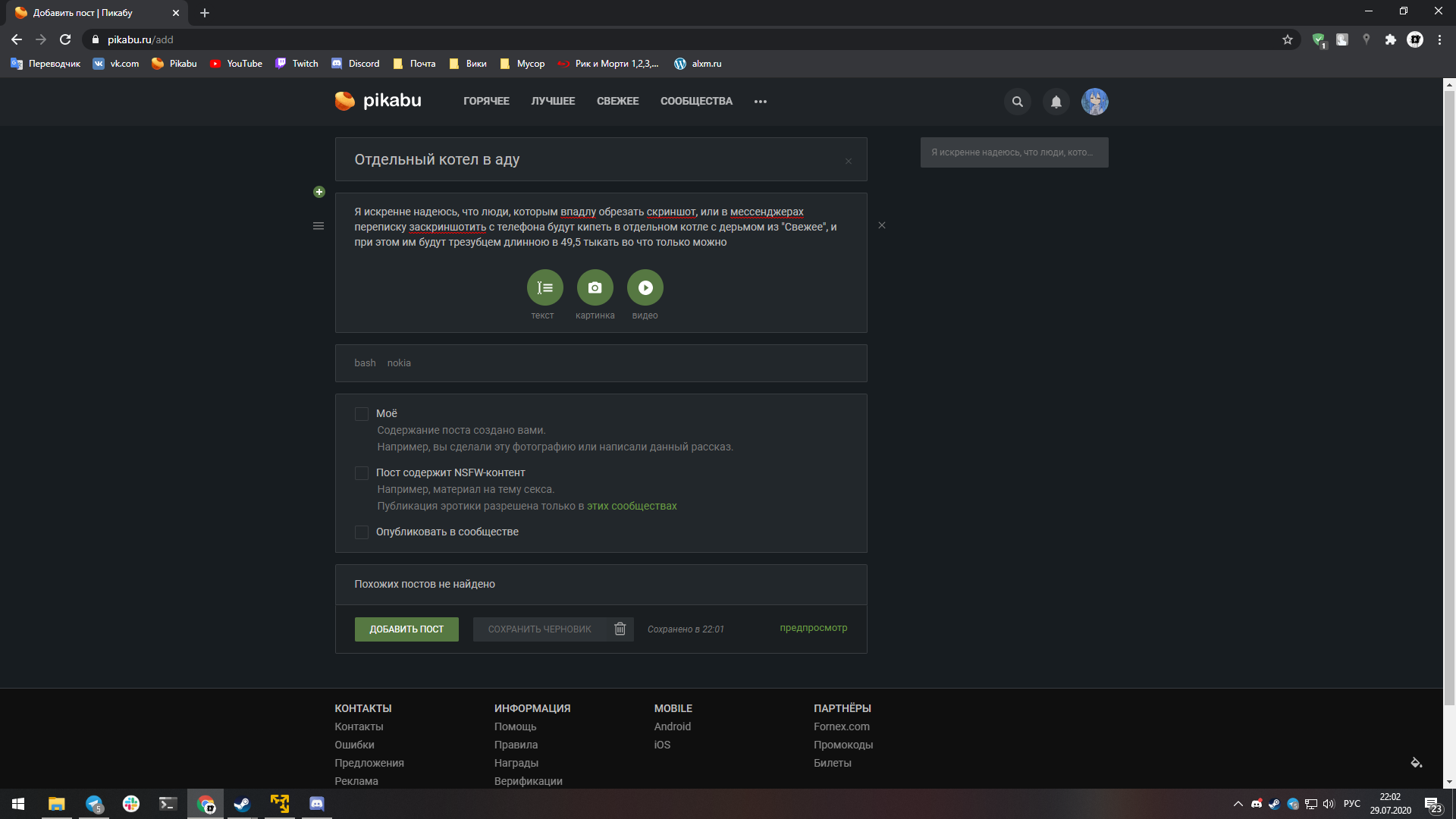
Task: Click the "Добавить пост" button
Action: [x=406, y=629]
